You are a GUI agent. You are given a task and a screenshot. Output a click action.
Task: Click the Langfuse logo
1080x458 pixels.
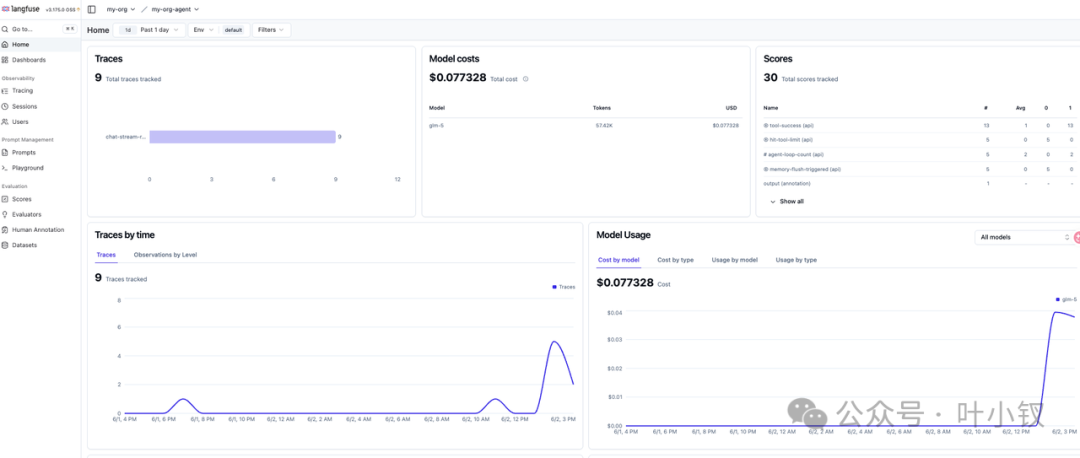[x=22, y=9]
